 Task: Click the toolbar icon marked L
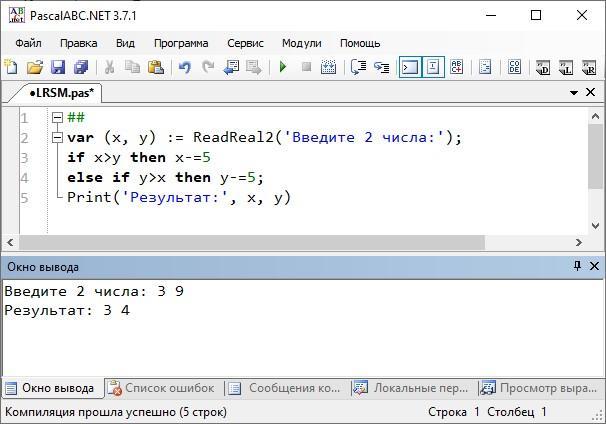pos(566,68)
